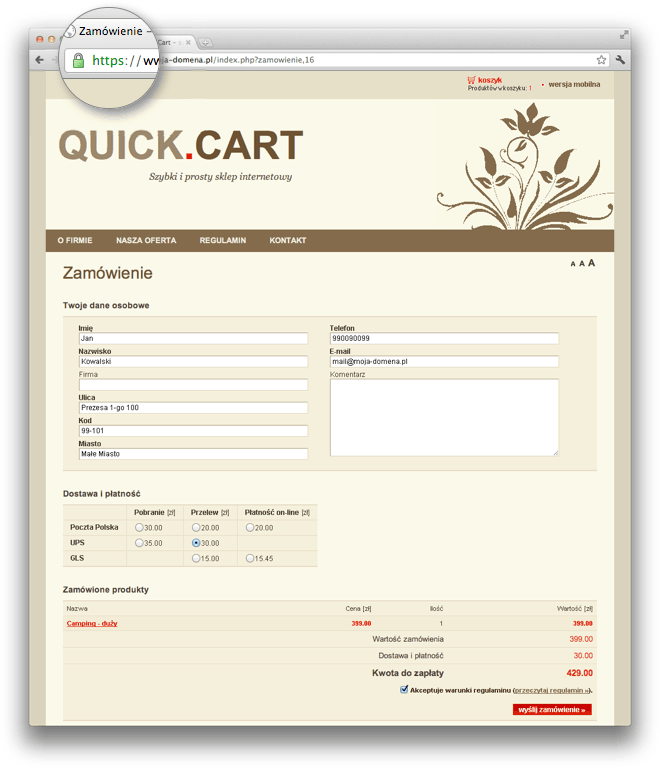Select GLS Przelew 15.00 option
Image resolution: width=660 pixels, height=768 pixels.
tap(196, 558)
